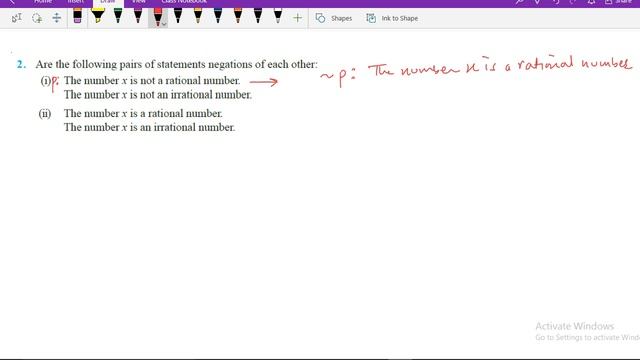Click text 'The number x is a rational number.'

pos(143,113)
